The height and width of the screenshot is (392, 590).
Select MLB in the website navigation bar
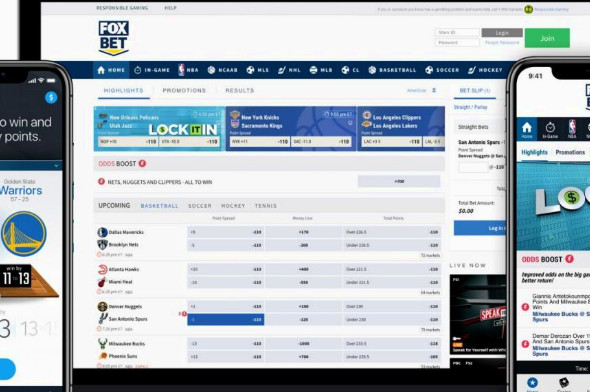click(x=321, y=70)
